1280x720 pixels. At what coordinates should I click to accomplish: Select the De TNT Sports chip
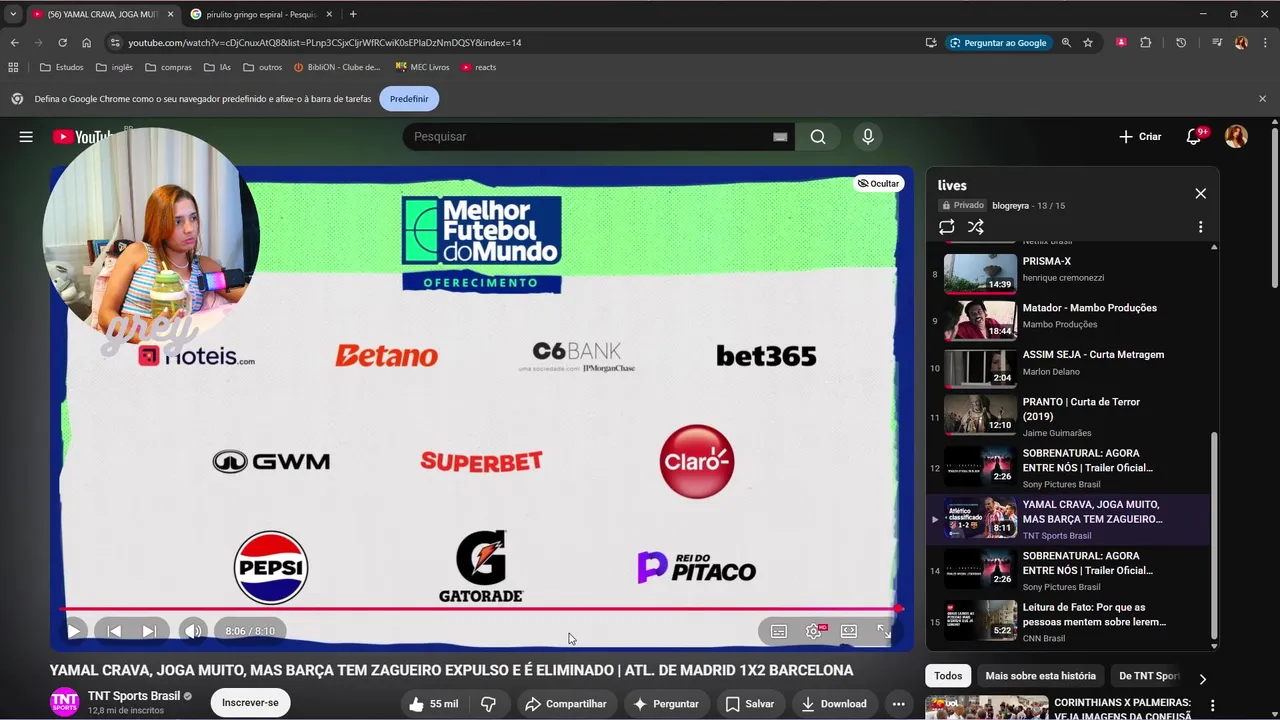[1149, 676]
